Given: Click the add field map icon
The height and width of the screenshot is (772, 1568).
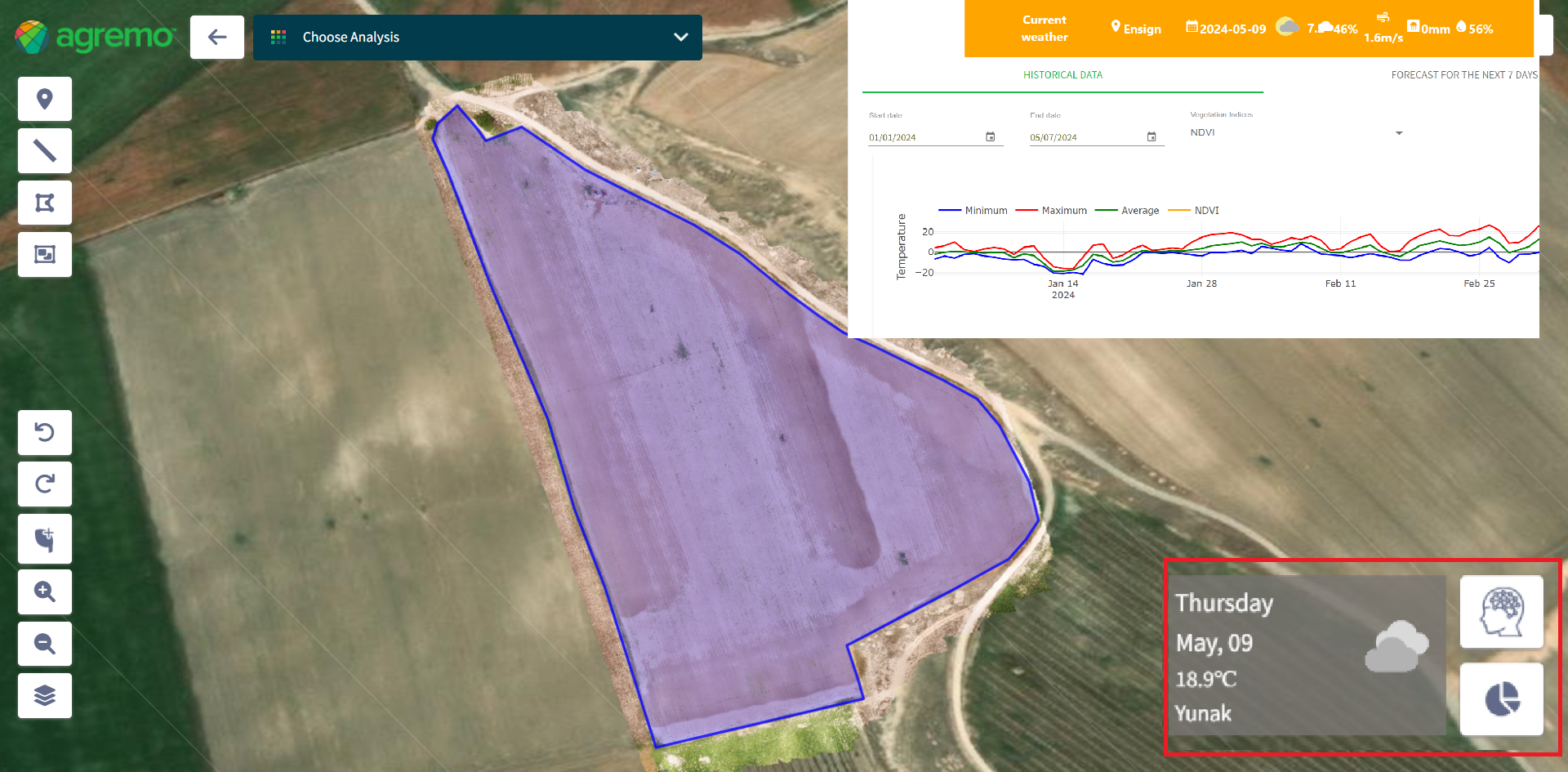Looking at the screenshot, I should pos(45,539).
